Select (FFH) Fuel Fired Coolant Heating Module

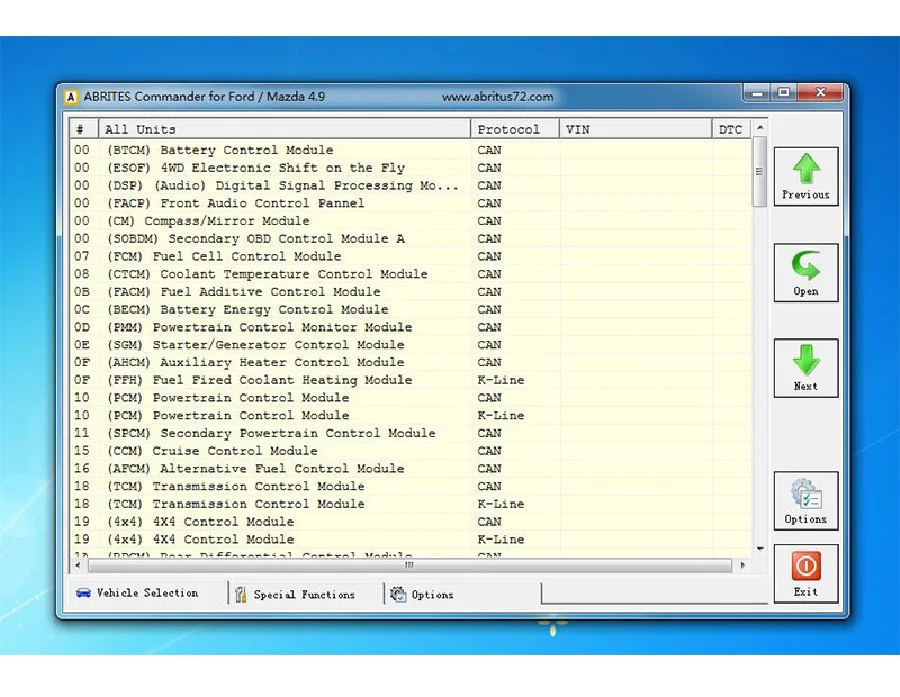click(410, 380)
